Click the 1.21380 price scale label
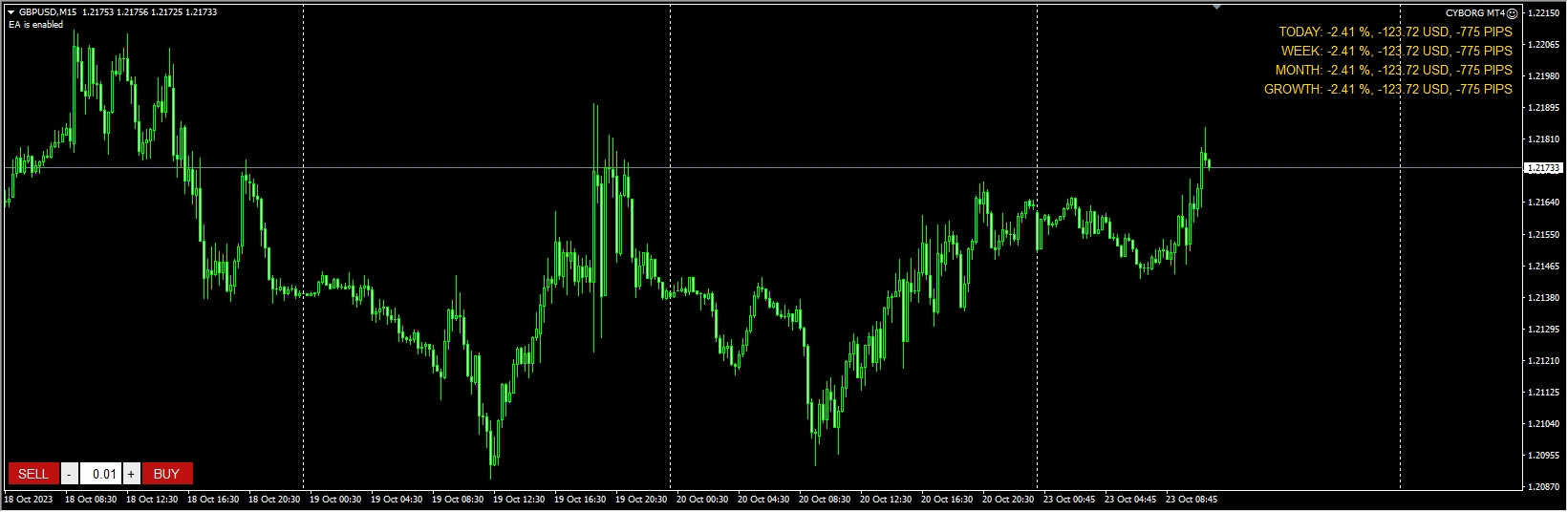 click(1544, 297)
